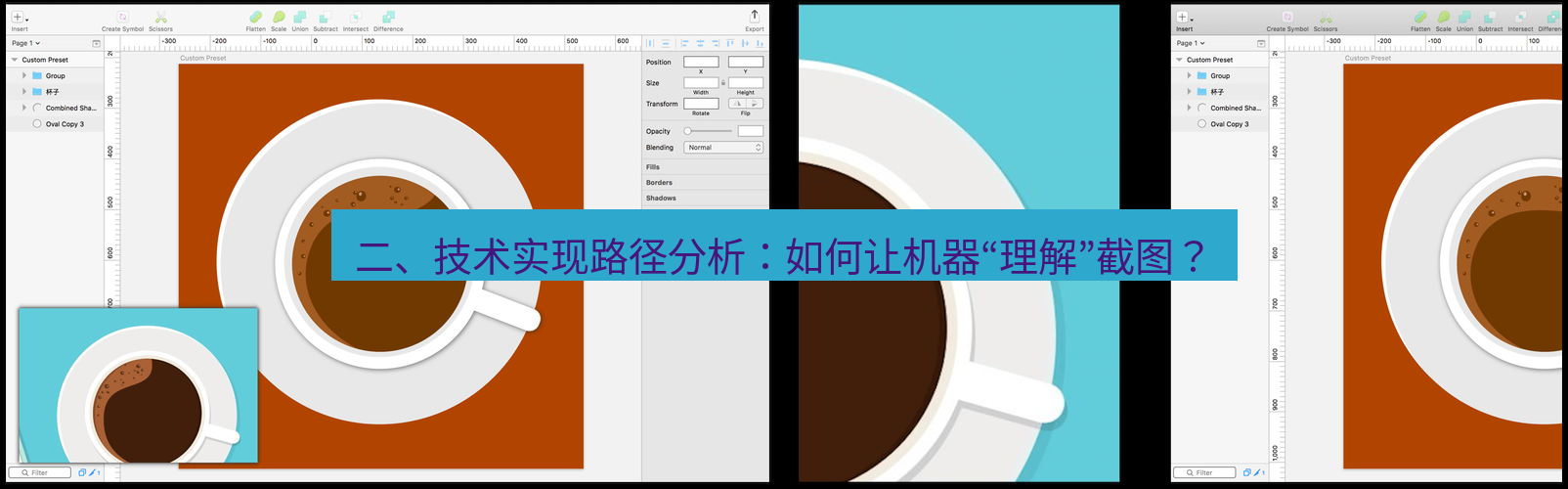
Task: Select 杯子 folder row in right window
Action: click(x=1220, y=92)
